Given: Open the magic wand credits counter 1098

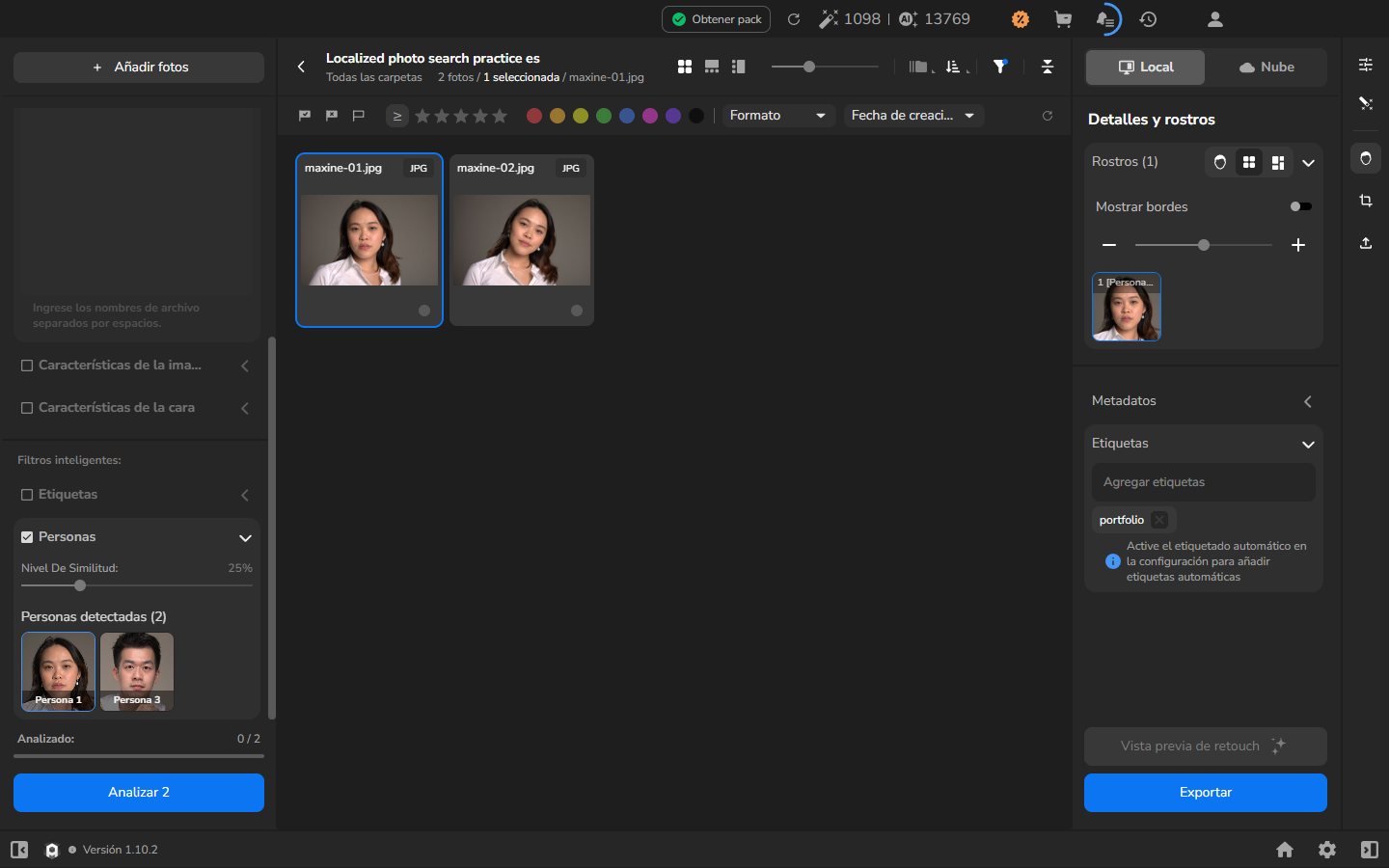Looking at the screenshot, I should pos(850,19).
